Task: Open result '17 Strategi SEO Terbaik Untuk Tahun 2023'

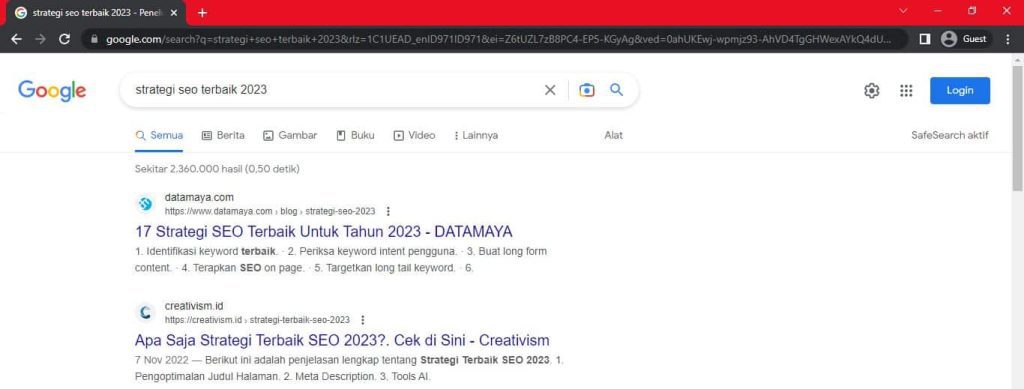Action: pyautogui.click(x=324, y=232)
